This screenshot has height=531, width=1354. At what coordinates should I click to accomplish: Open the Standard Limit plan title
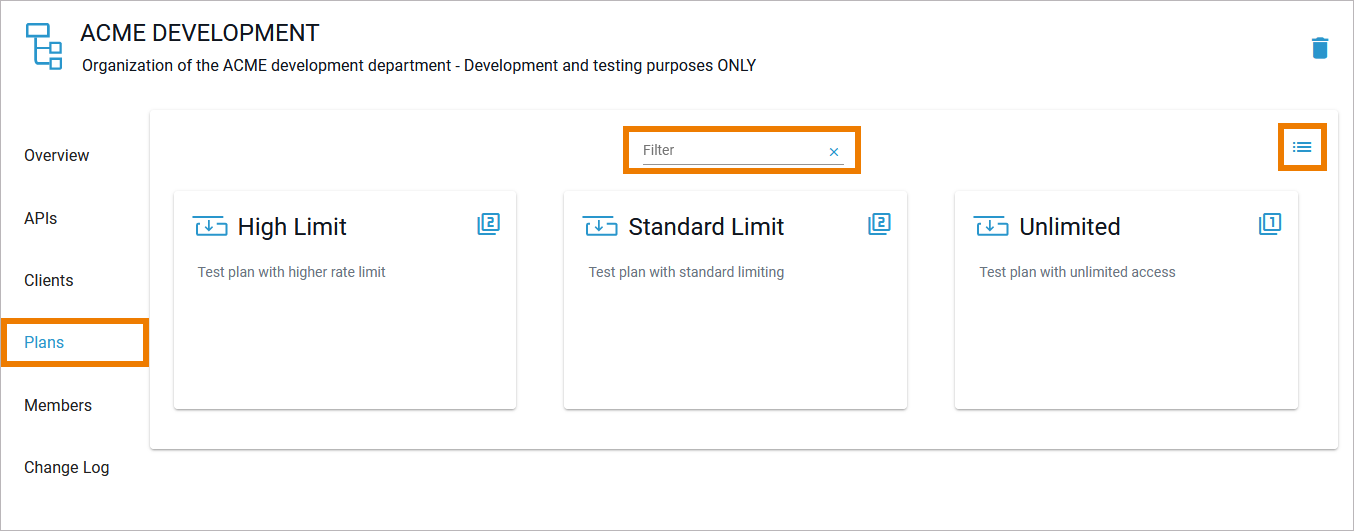coord(706,227)
